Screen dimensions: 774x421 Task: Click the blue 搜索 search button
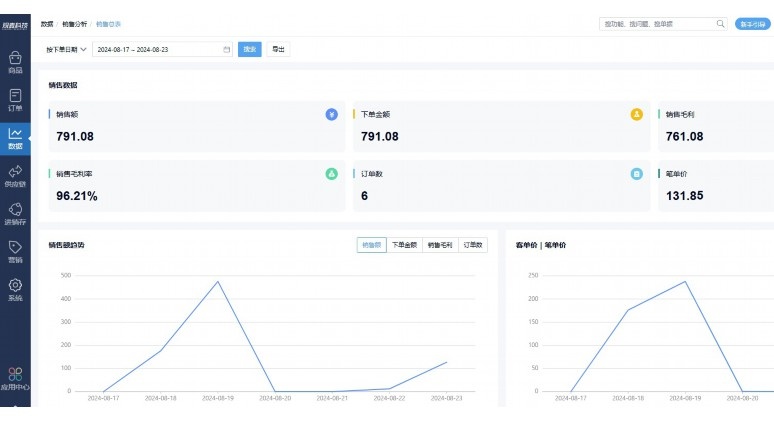(250, 49)
